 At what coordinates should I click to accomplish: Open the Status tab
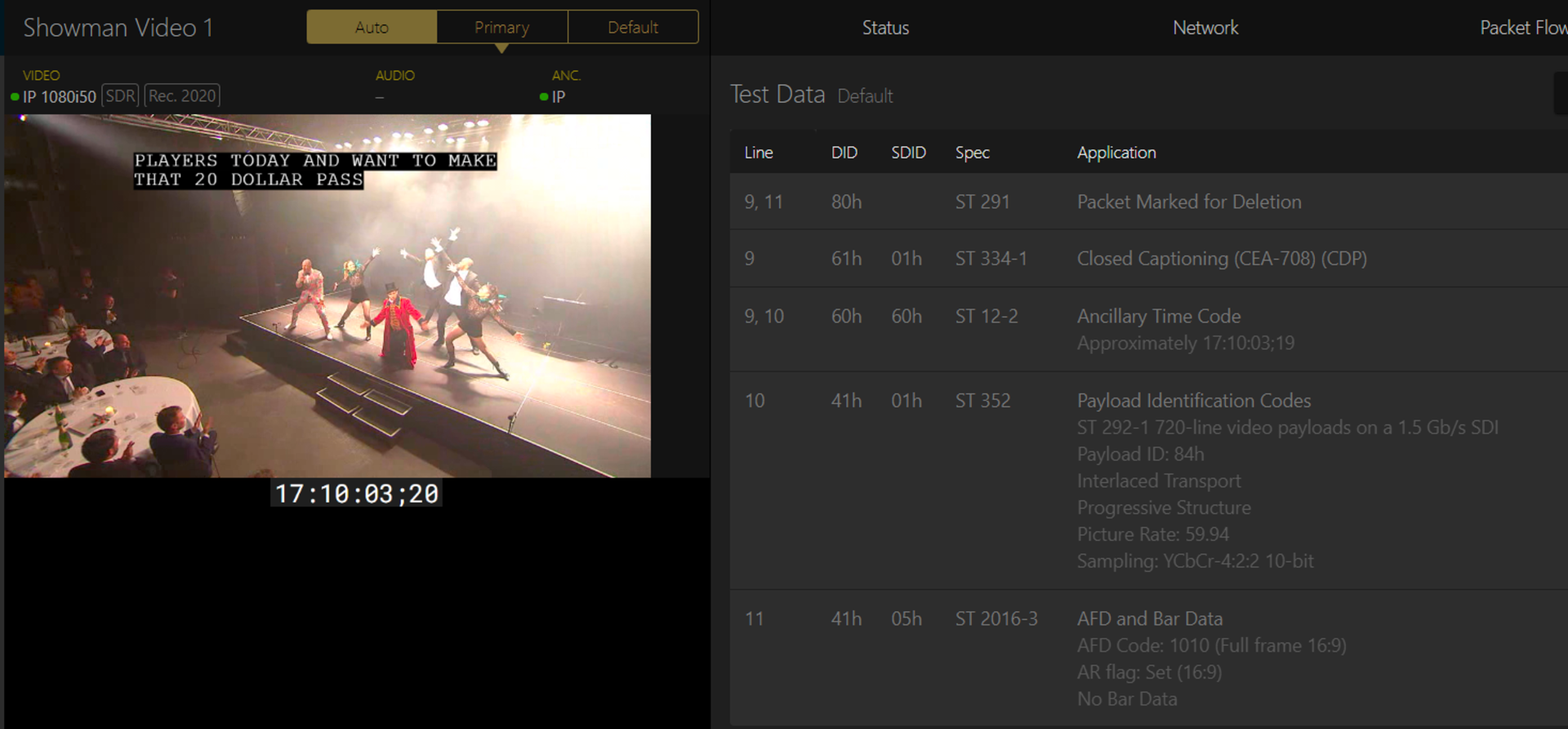(x=885, y=28)
